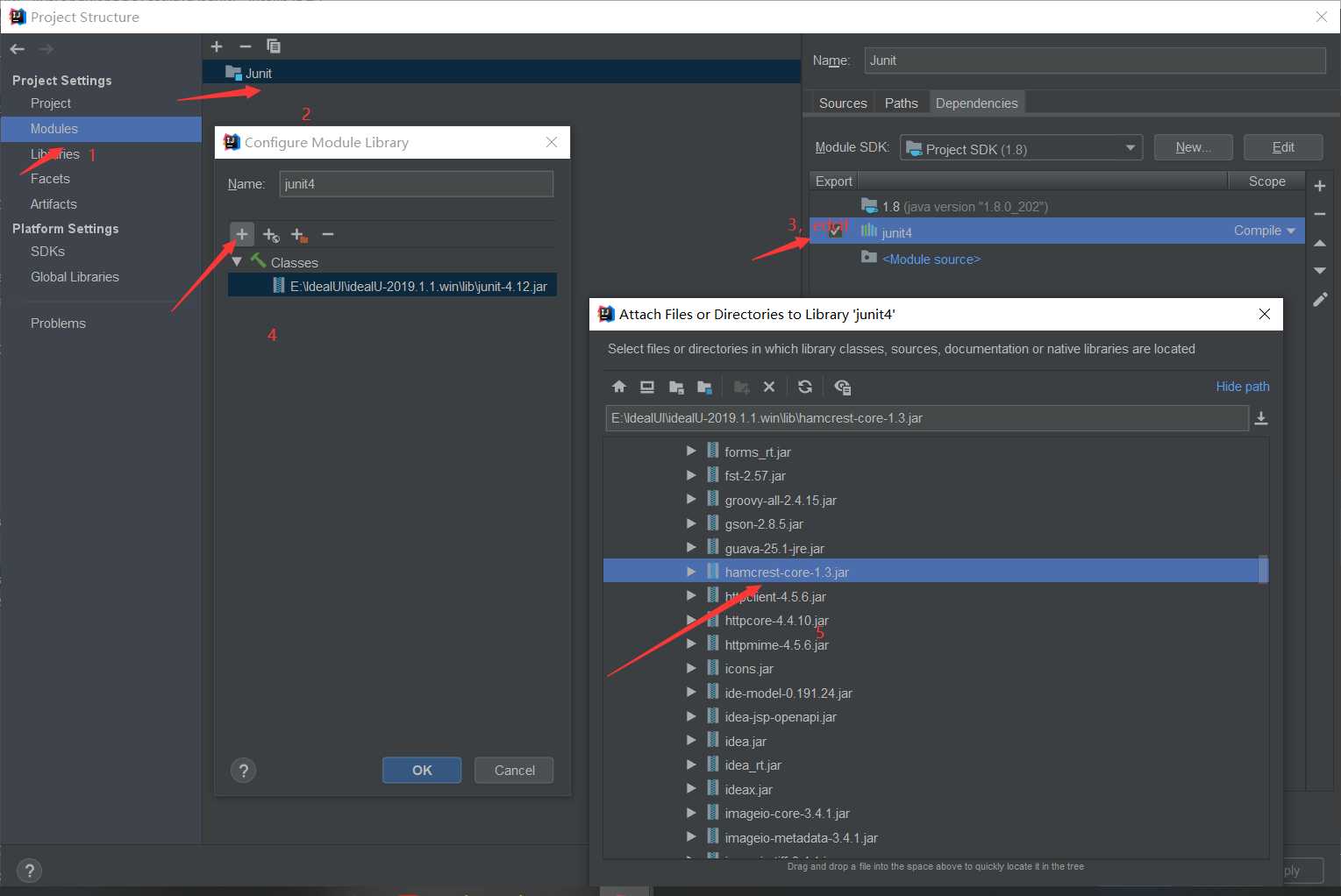The height and width of the screenshot is (896, 1341).
Task: Navigate back with the left arrow icon
Action: click(x=18, y=49)
